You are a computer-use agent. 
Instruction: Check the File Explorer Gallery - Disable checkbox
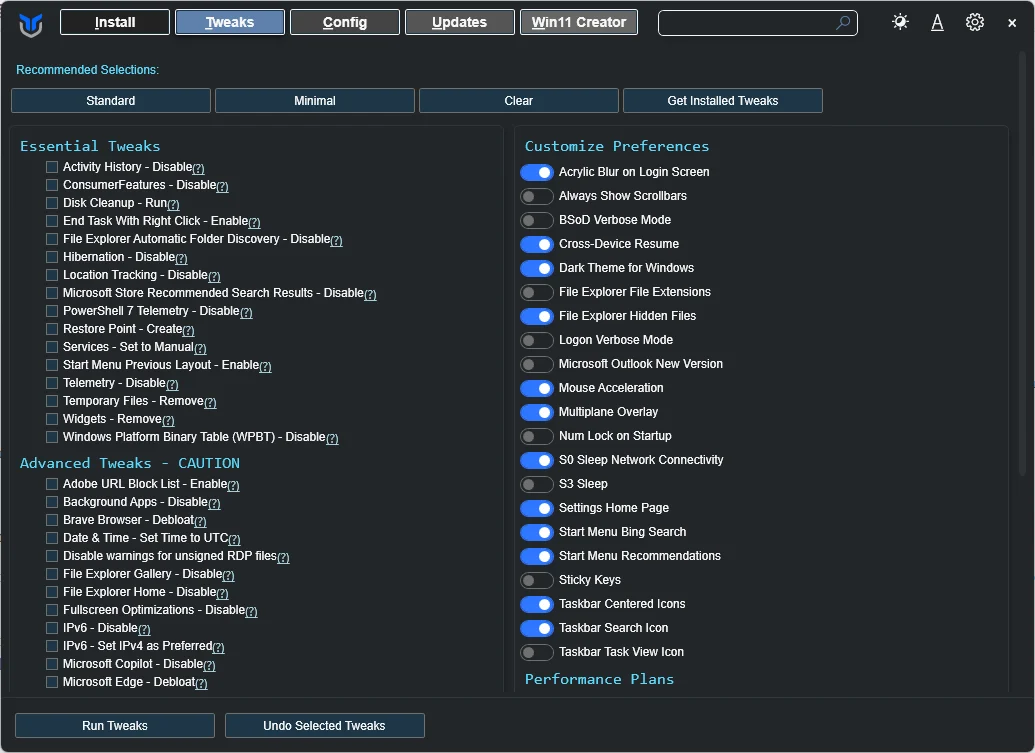pos(51,574)
